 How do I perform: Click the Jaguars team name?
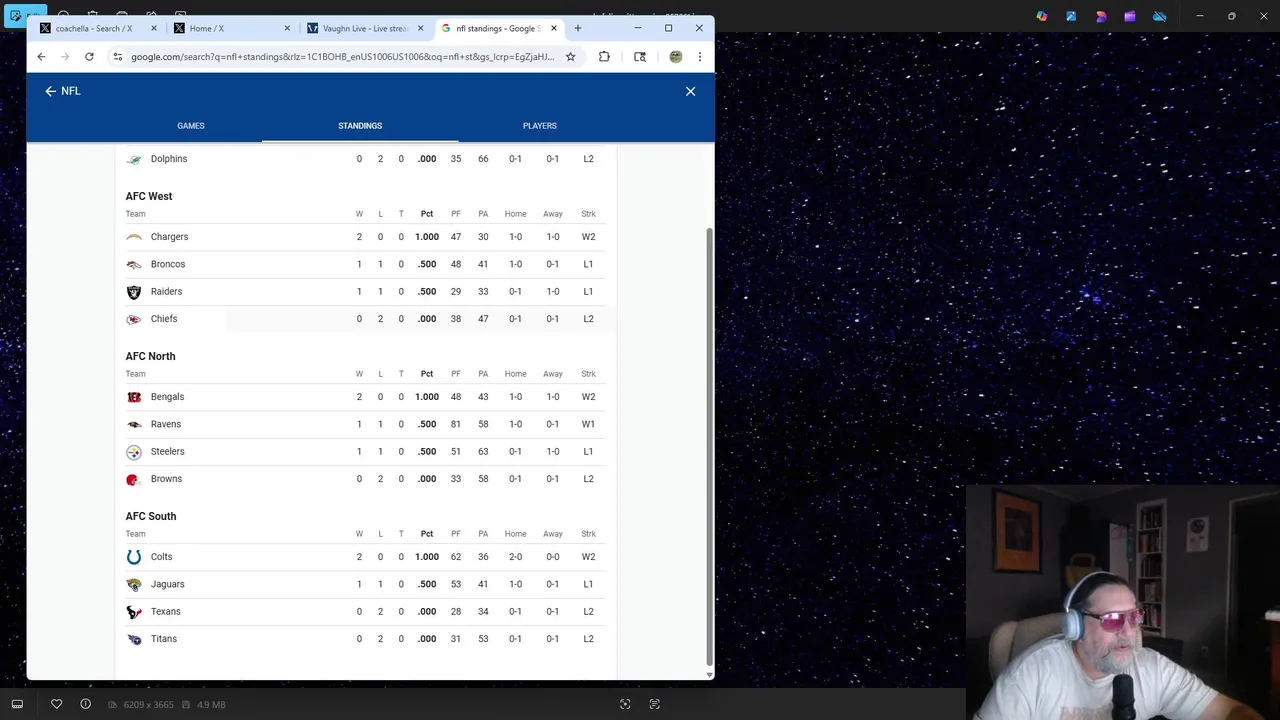coord(167,584)
